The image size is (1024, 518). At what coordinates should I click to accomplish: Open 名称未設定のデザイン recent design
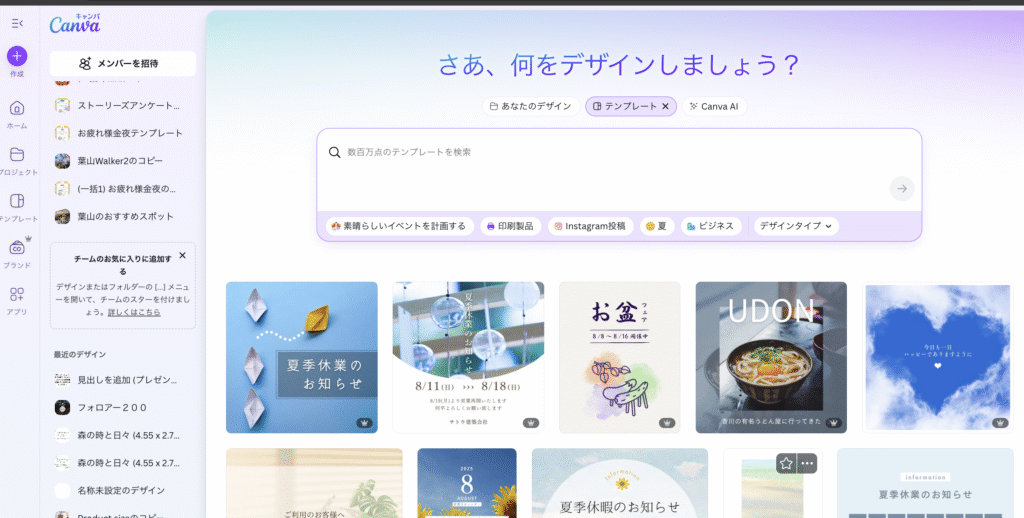point(123,491)
